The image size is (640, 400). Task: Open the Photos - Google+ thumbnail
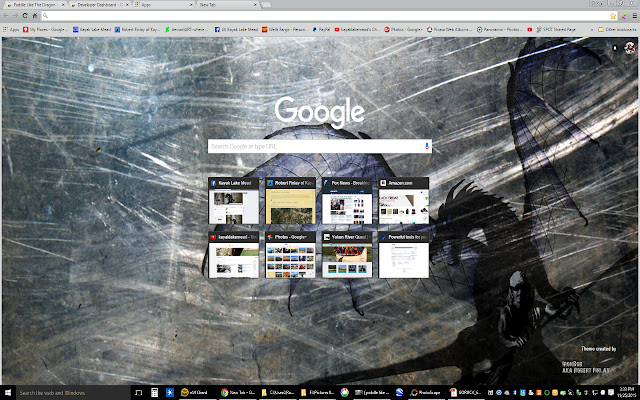pos(290,255)
